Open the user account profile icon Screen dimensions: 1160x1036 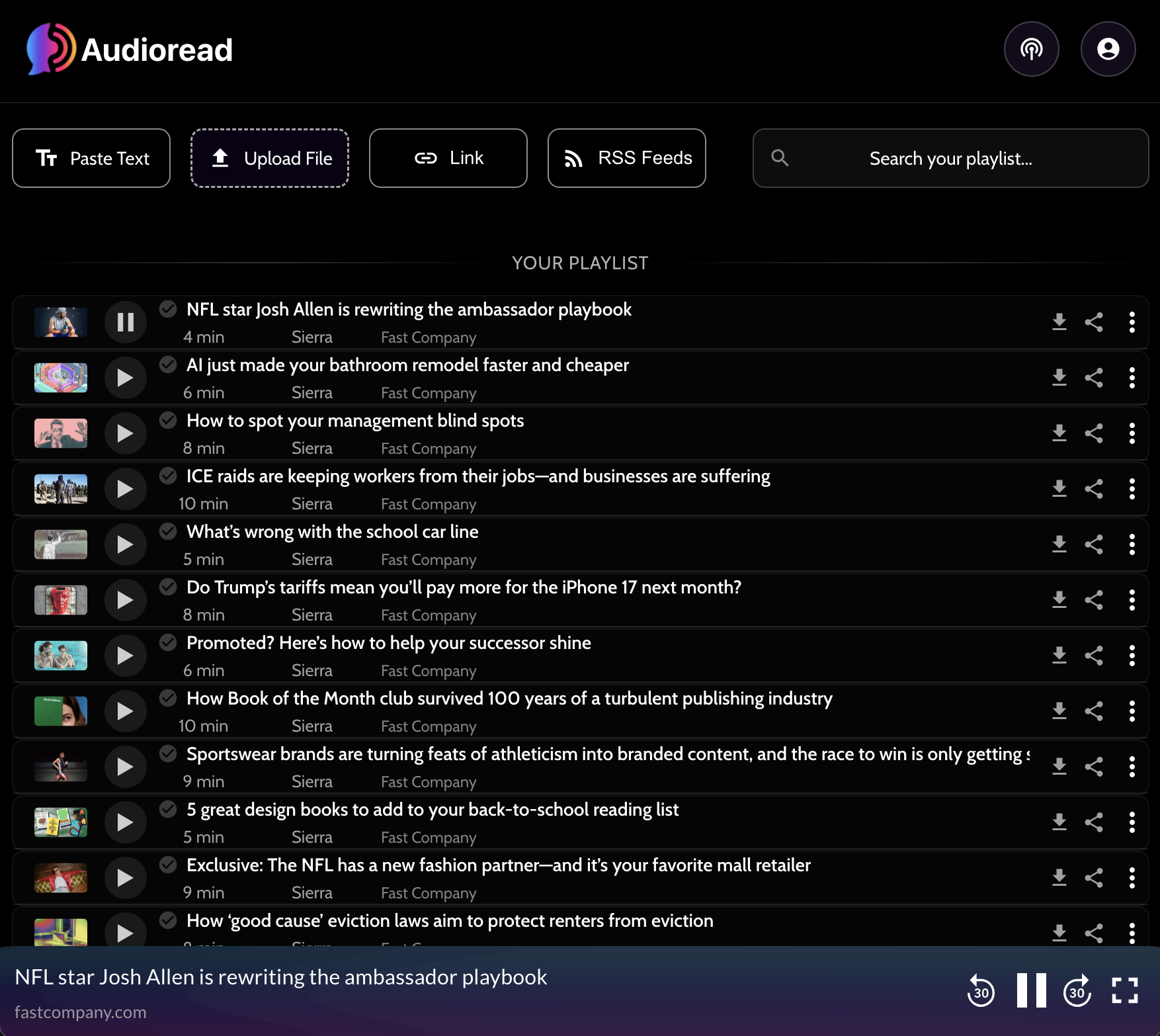click(x=1108, y=49)
